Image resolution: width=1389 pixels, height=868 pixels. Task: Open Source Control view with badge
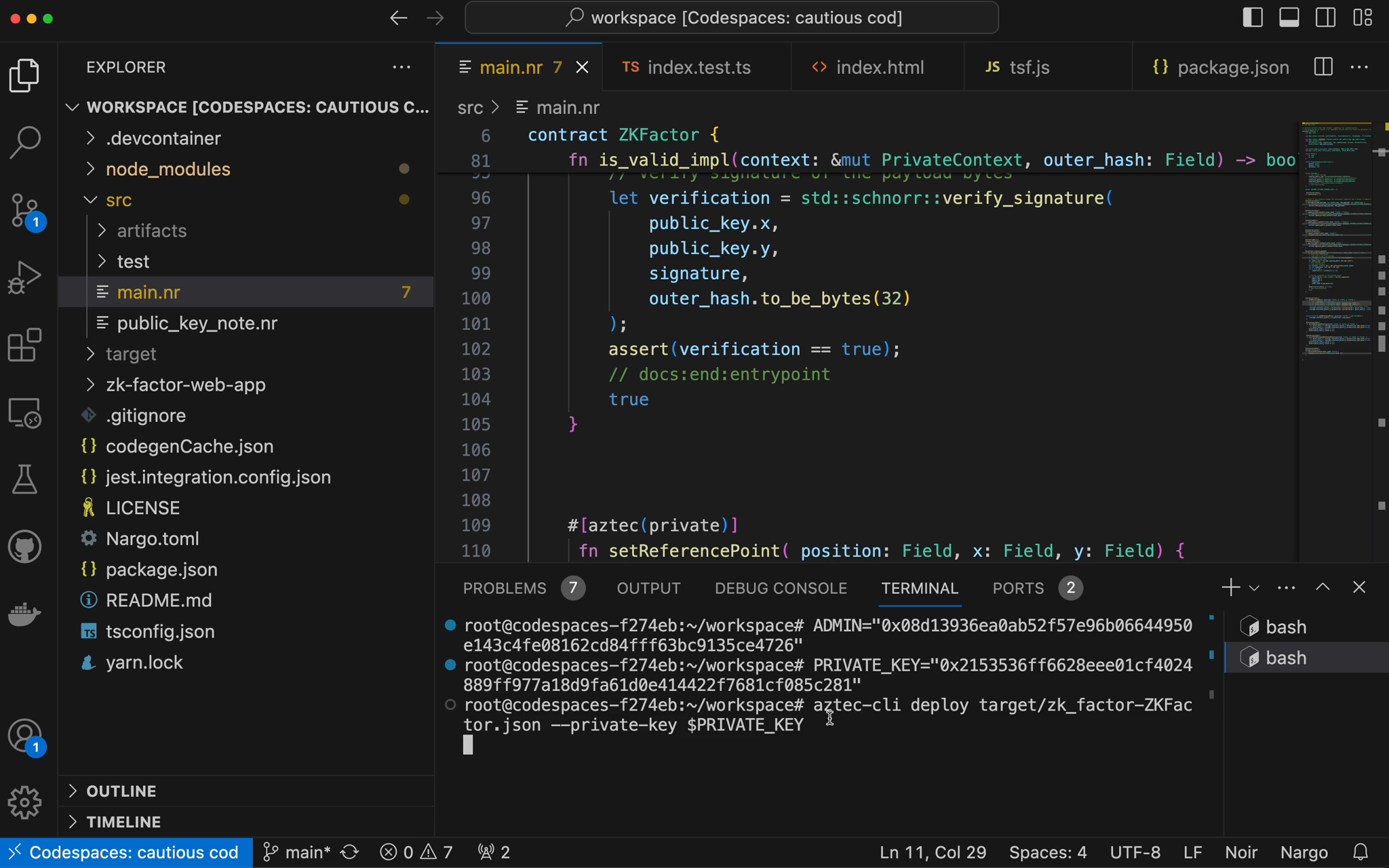pyautogui.click(x=25, y=210)
